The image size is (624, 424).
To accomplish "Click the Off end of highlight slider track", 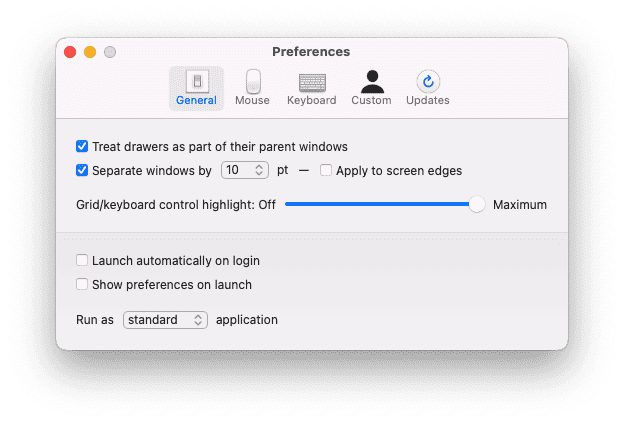I will click(x=288, y=204).
